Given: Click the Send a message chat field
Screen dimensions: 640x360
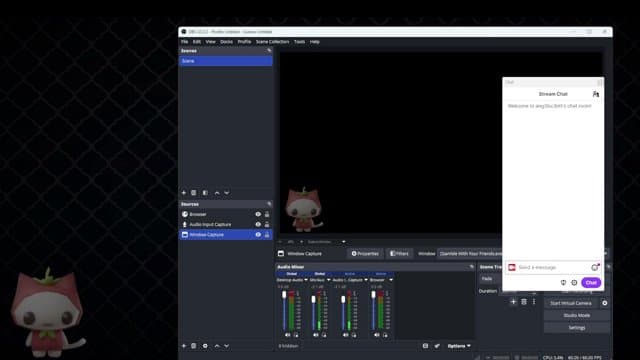Looking at the screenshot, I should [553, 267].
